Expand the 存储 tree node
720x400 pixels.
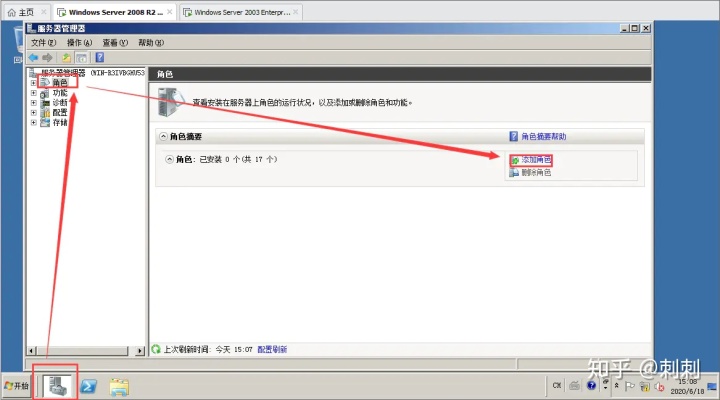34,123
